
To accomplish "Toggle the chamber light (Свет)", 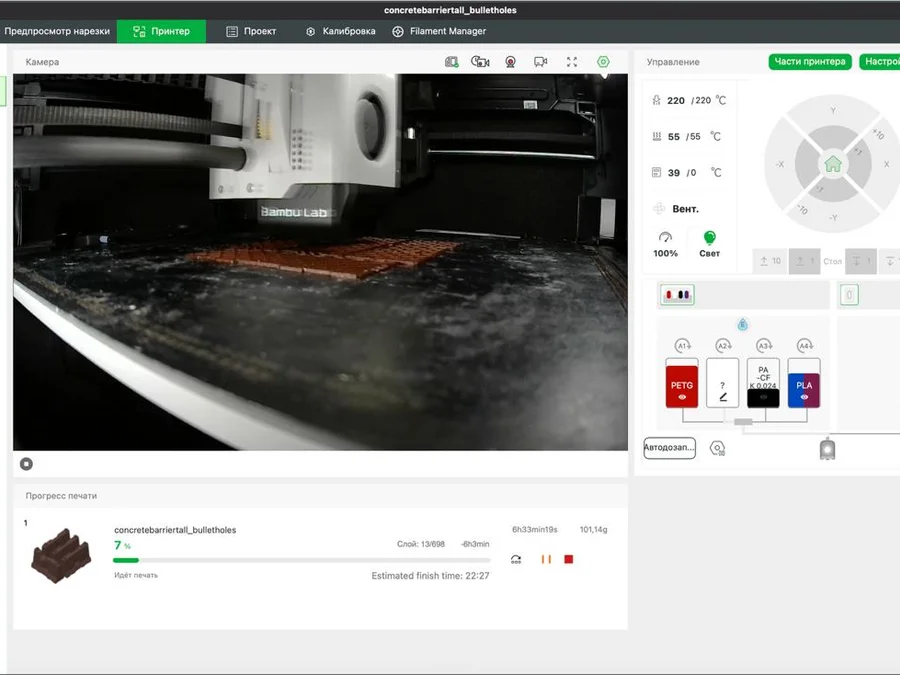I will click(x=709, y=243).
